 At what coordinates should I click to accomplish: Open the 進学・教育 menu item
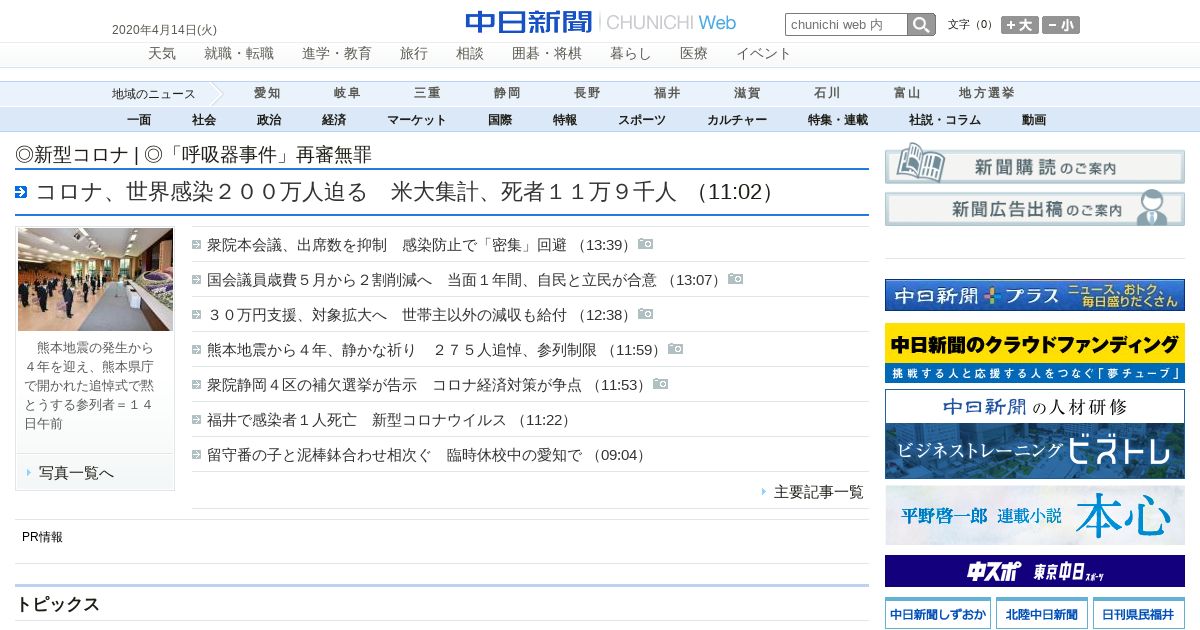[x=337, y=54]
